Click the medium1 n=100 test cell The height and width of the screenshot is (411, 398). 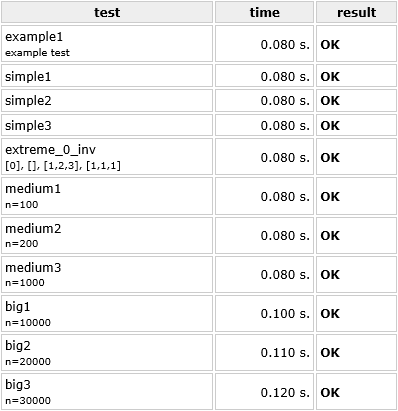tap(107, 196)
